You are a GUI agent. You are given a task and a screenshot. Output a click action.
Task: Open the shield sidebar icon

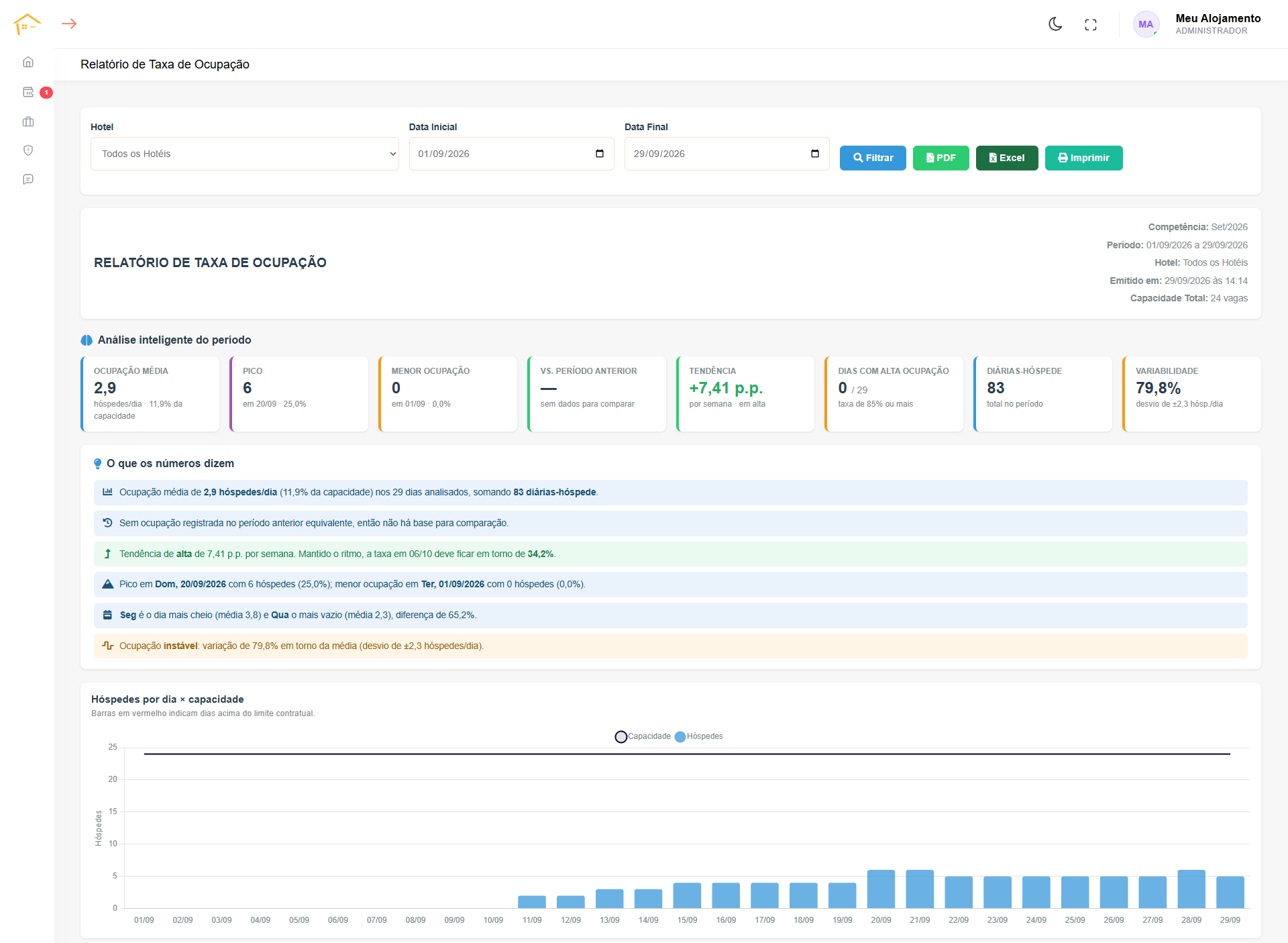[28, 150]
